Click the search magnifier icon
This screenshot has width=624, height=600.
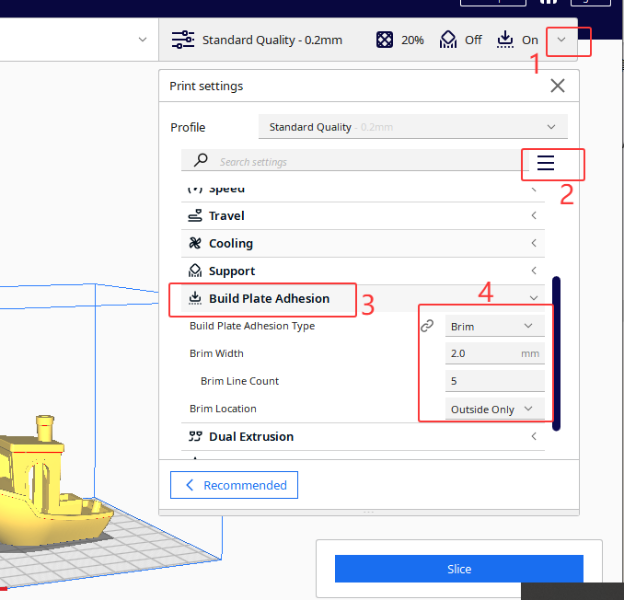(201, 161)
